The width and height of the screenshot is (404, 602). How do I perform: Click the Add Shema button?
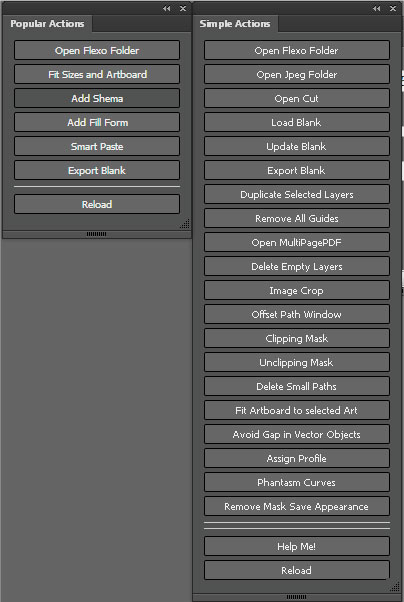click(x=97, y=98)
